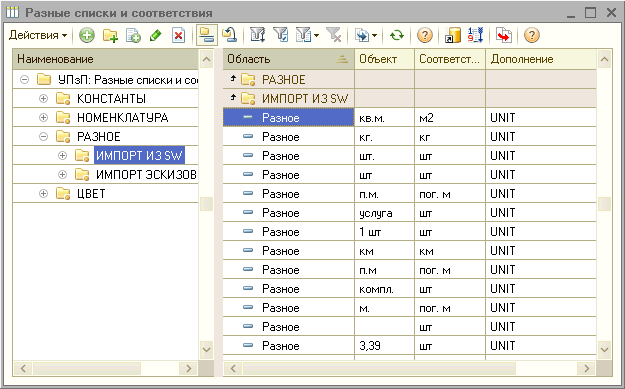Click the м. object cell

point(384,308)
